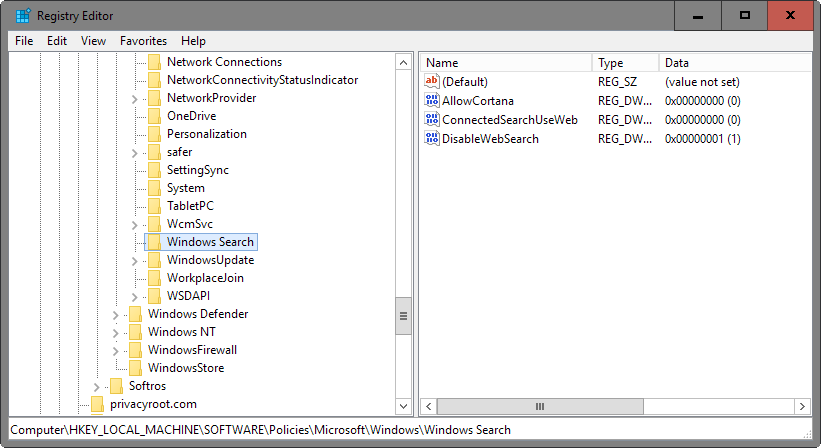Click the WSDAPI folder icon
The image size is (821, 448).
tap(154, 296)
